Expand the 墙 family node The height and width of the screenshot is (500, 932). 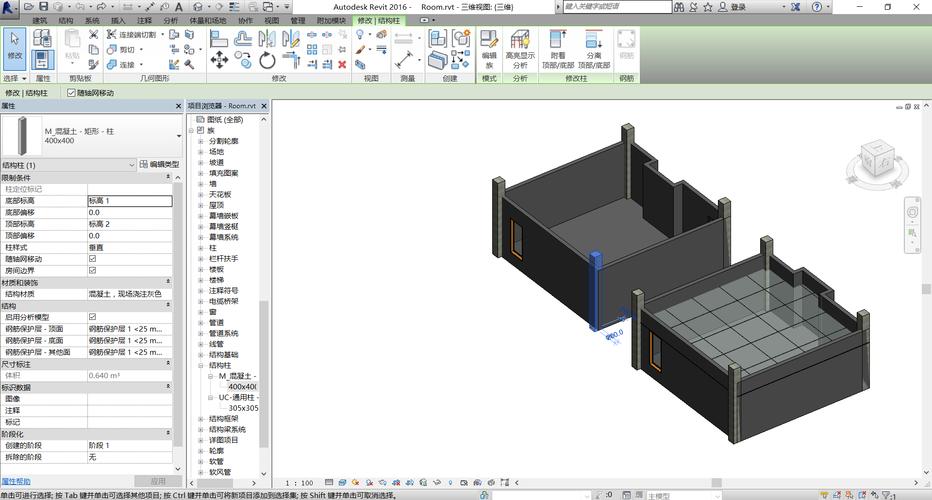pos(200,184)
